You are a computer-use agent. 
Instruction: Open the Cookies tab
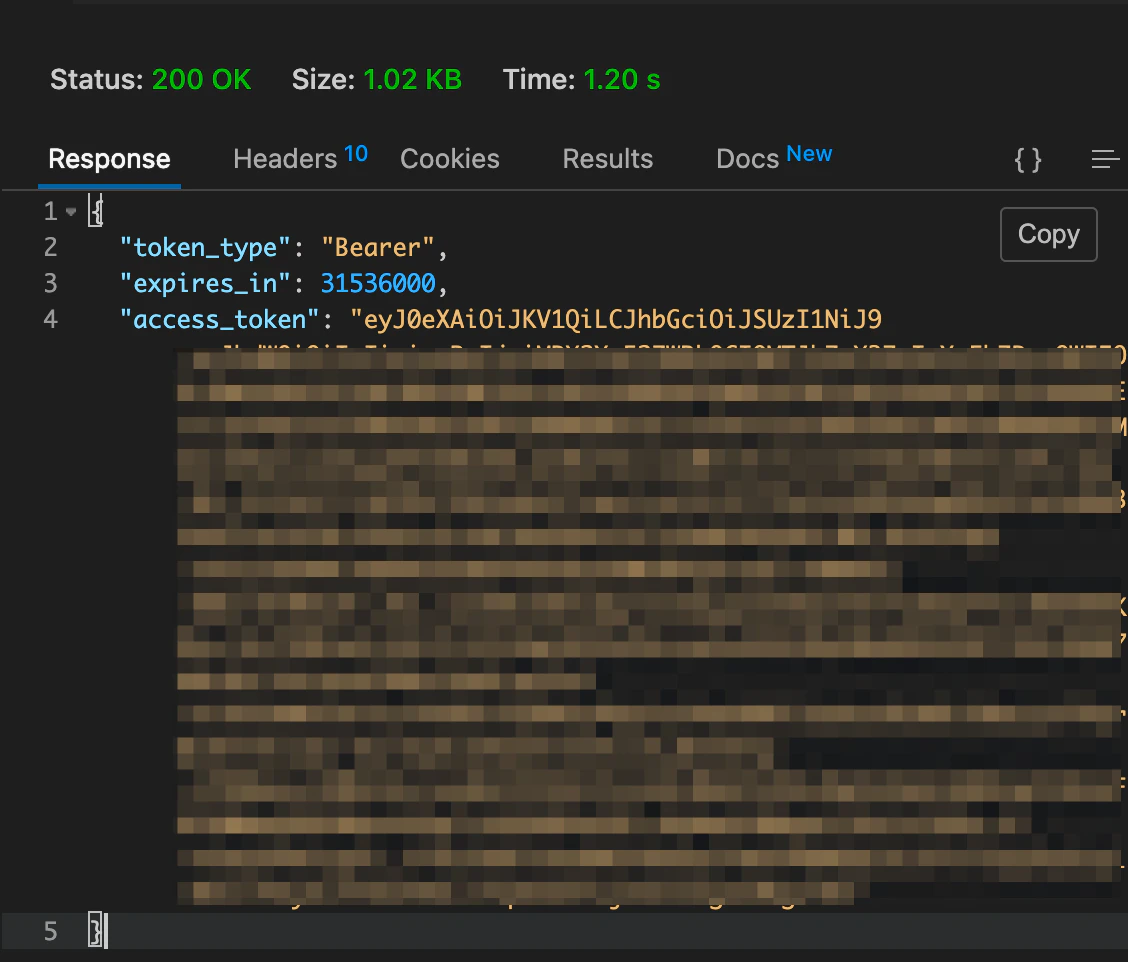450,159
